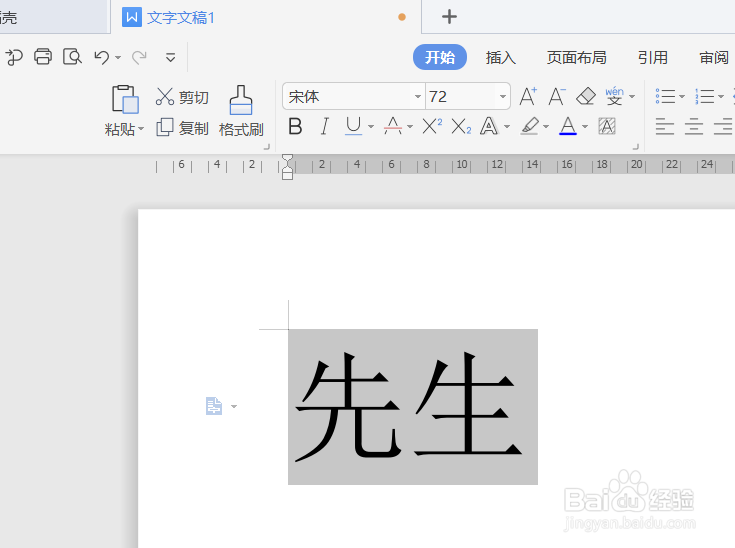Screen dimensions: 735x548
Task: Align text right
Action: [x=723, y=127]
